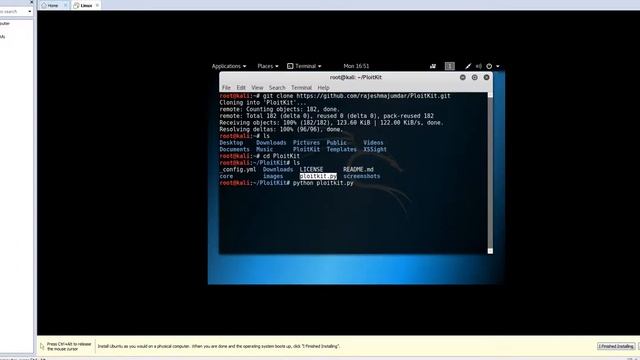
Task: Click the pen tool icon in top panel
Action: 468,66
